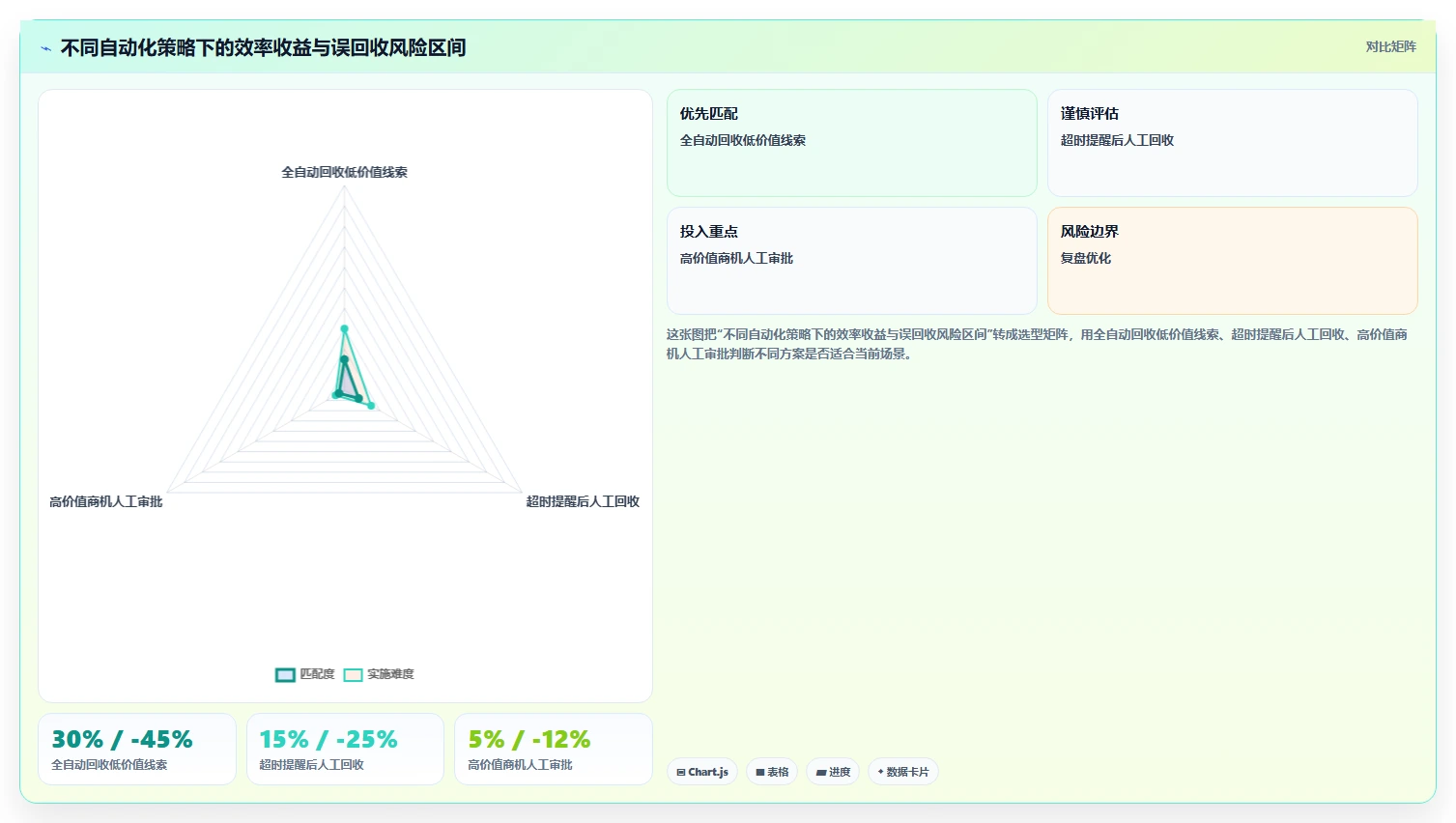Select the 表格 tag chip
Image resolution: width=1456 pixels, height=823 pixels.
coord(772,772)
